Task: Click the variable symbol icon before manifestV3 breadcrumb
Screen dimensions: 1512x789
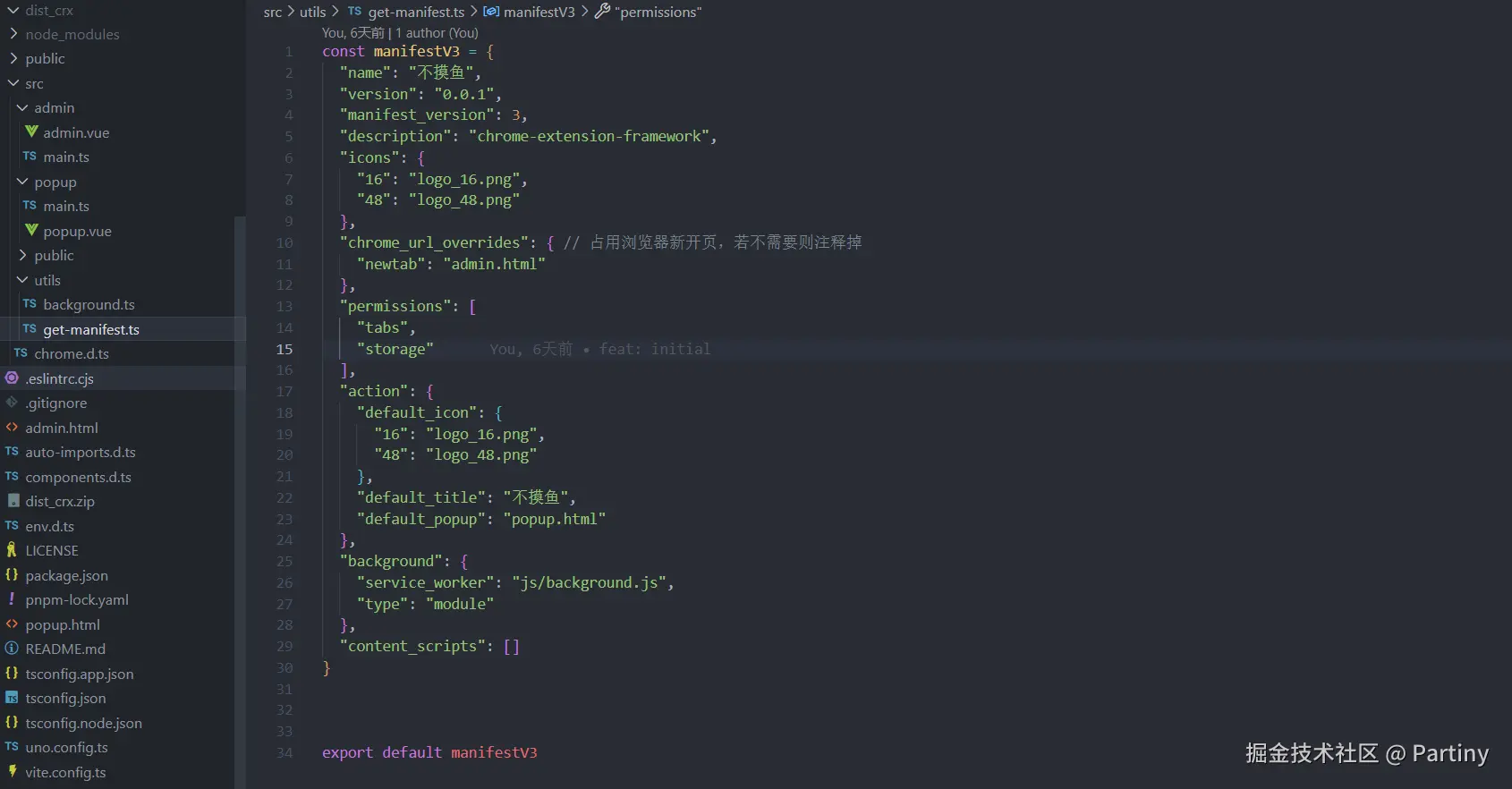Action: click(x=491, y=12)
